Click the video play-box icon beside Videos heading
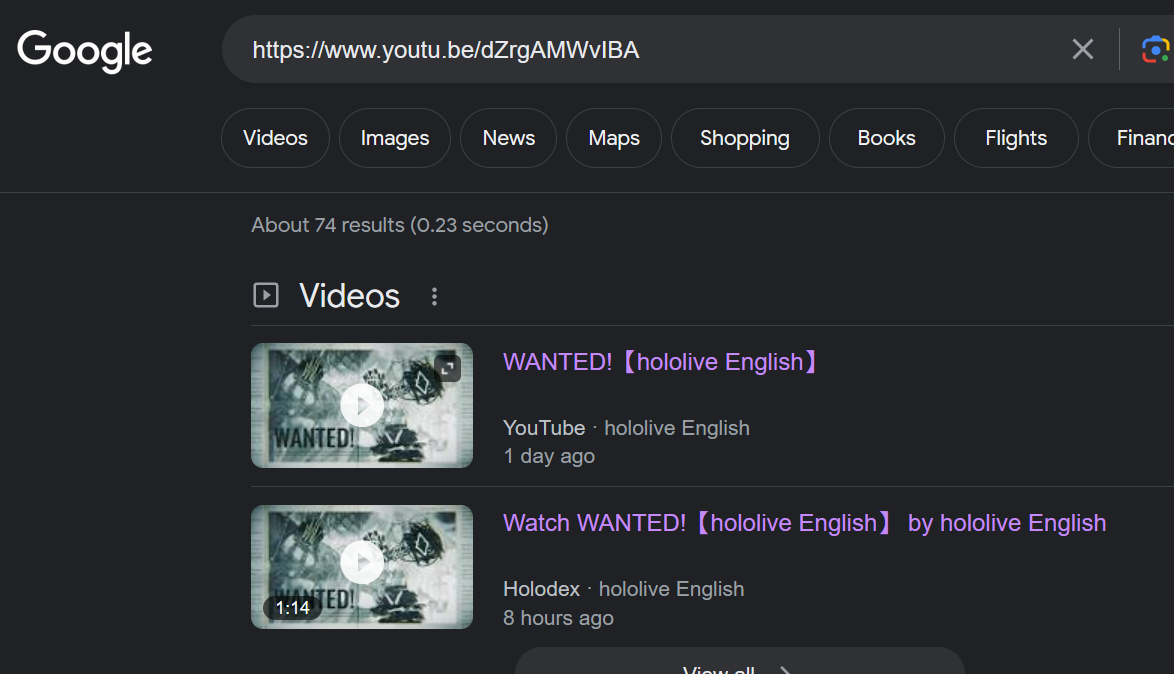The image size is (1174, 674). (266, 295)
